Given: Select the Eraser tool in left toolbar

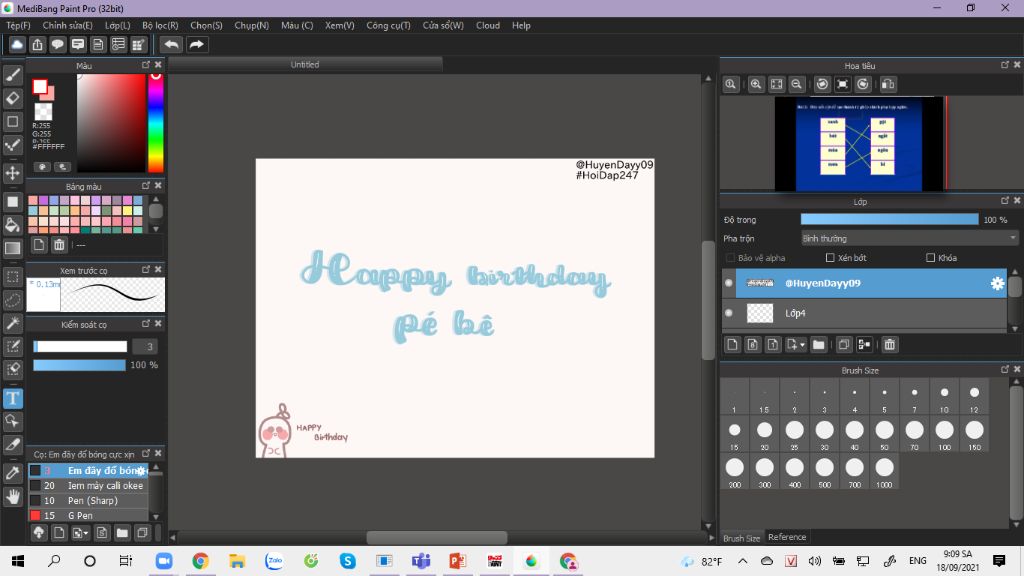Looking at the screenshot, I should pos(12,99).
